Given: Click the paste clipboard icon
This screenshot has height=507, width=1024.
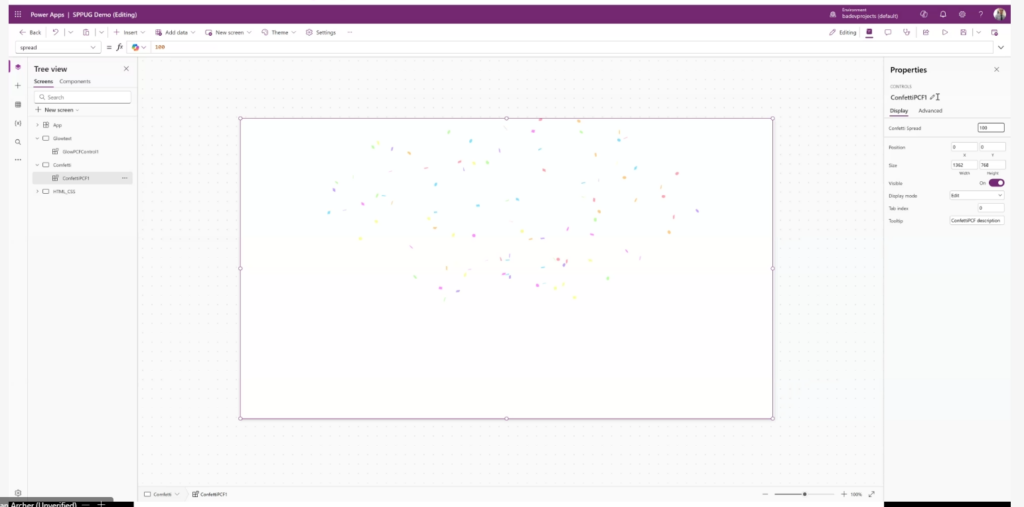Looking at the screenshot, I should pos(86,32).
